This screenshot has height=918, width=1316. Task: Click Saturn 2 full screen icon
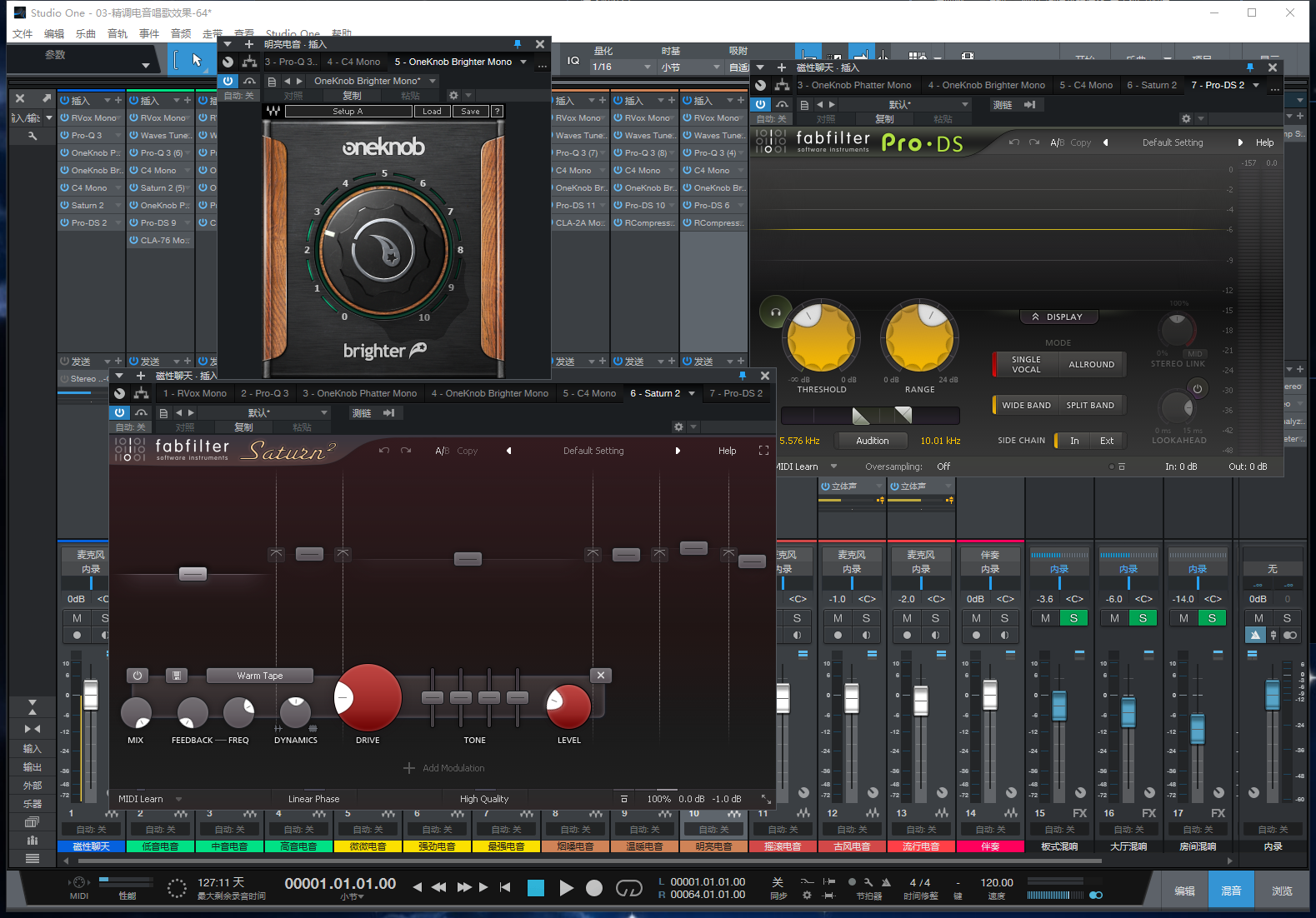pyautogui.click(x=763, y=451)
